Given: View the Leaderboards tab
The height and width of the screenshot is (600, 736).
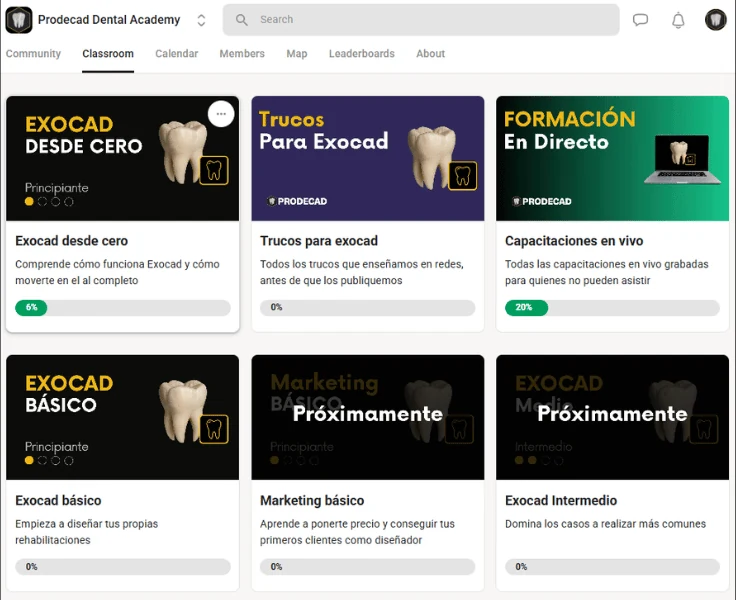Looking at the screenshot, I should pyautogui.click(x=362, y=54).
